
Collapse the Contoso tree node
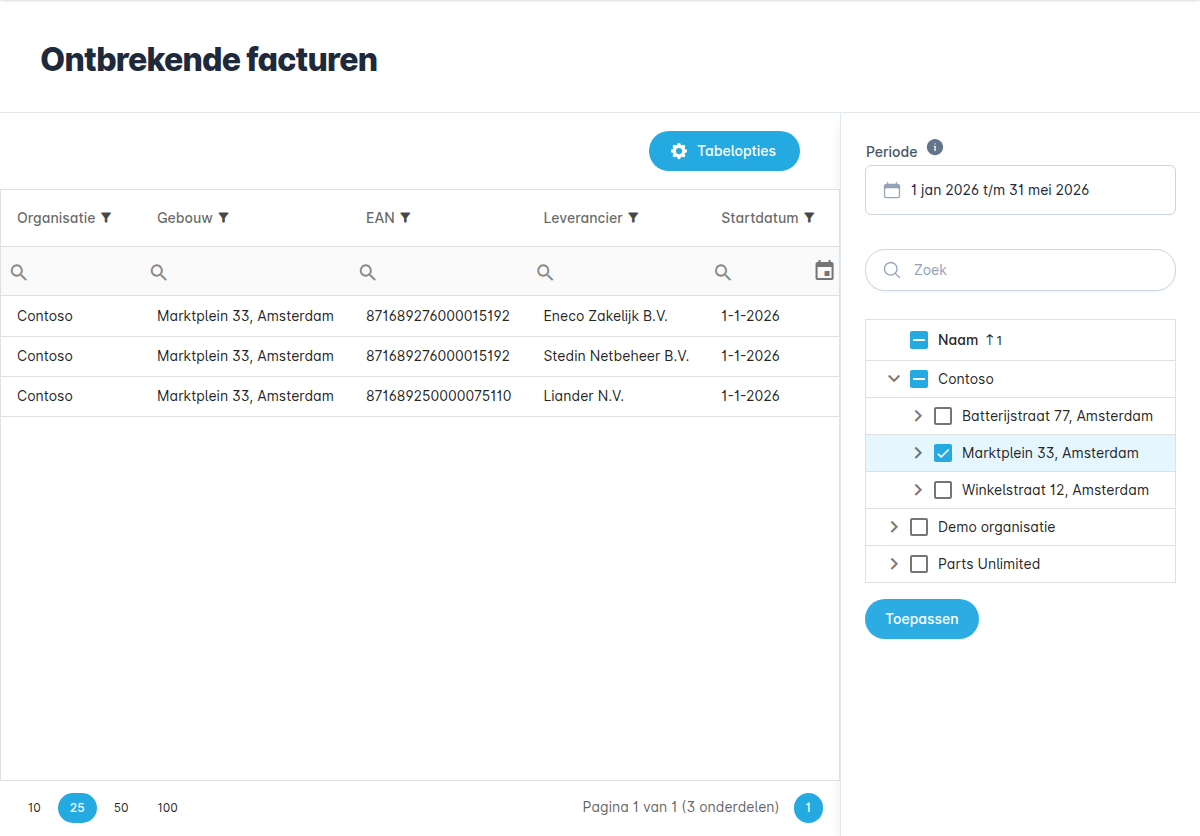click(x=894, y=379)
